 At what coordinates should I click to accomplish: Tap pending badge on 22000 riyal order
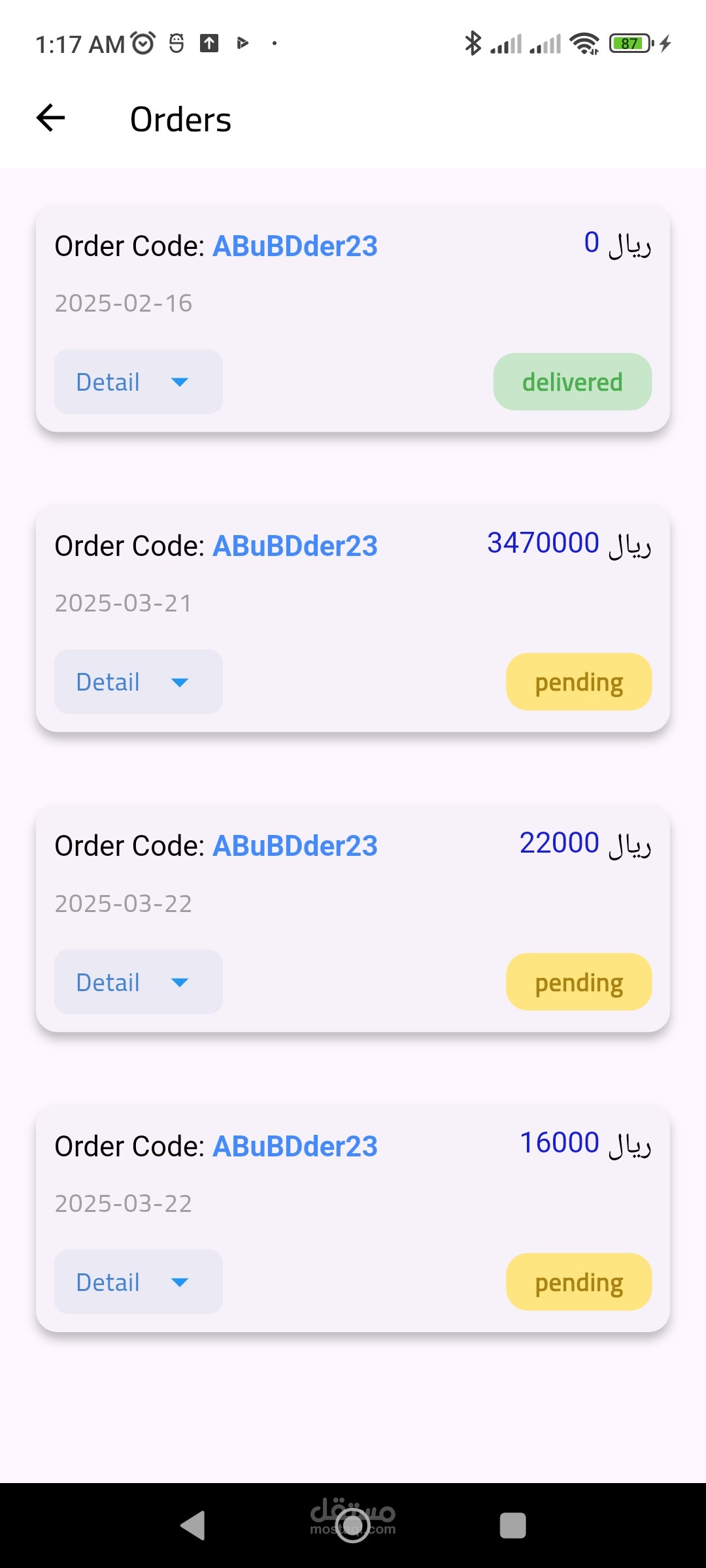(579, 982)
